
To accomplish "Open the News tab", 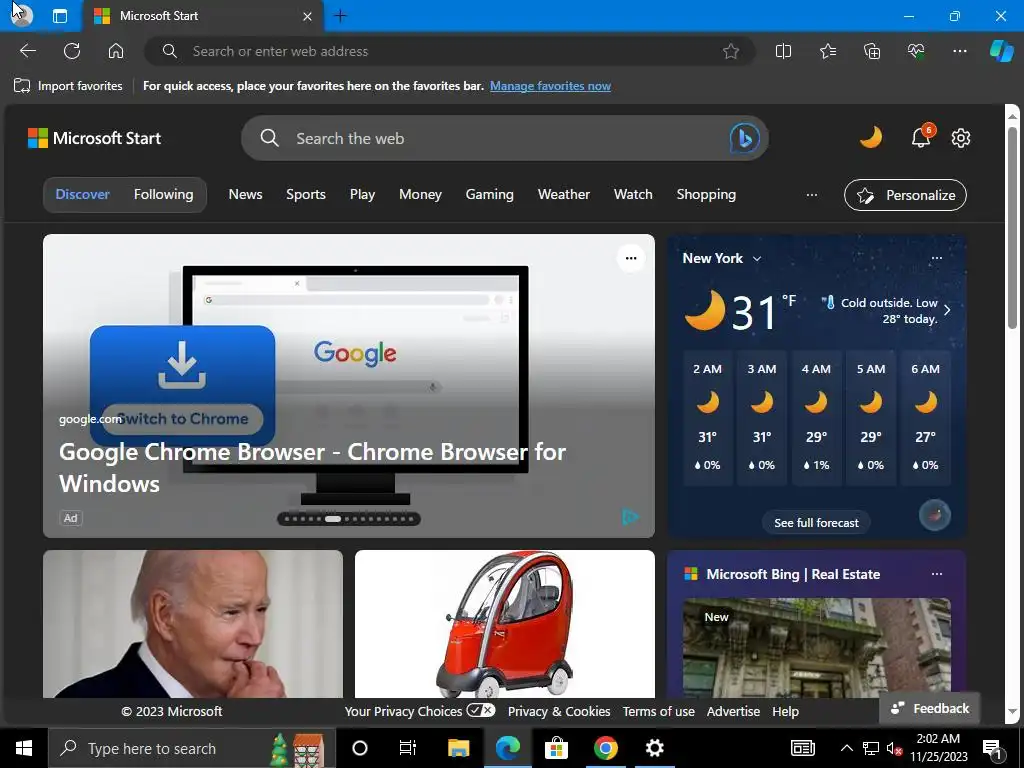I will (x=245, y=195).
